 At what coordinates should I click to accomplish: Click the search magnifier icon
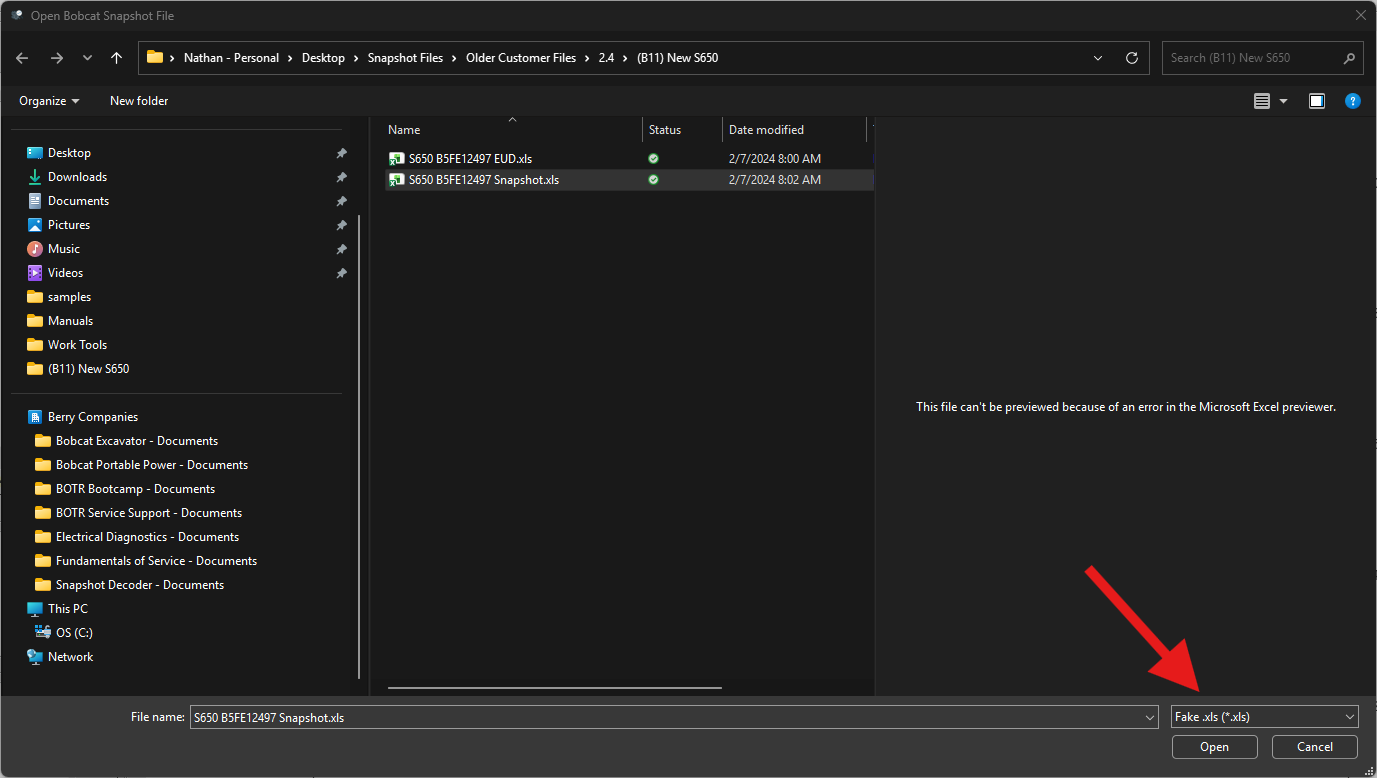(1349, 58)
